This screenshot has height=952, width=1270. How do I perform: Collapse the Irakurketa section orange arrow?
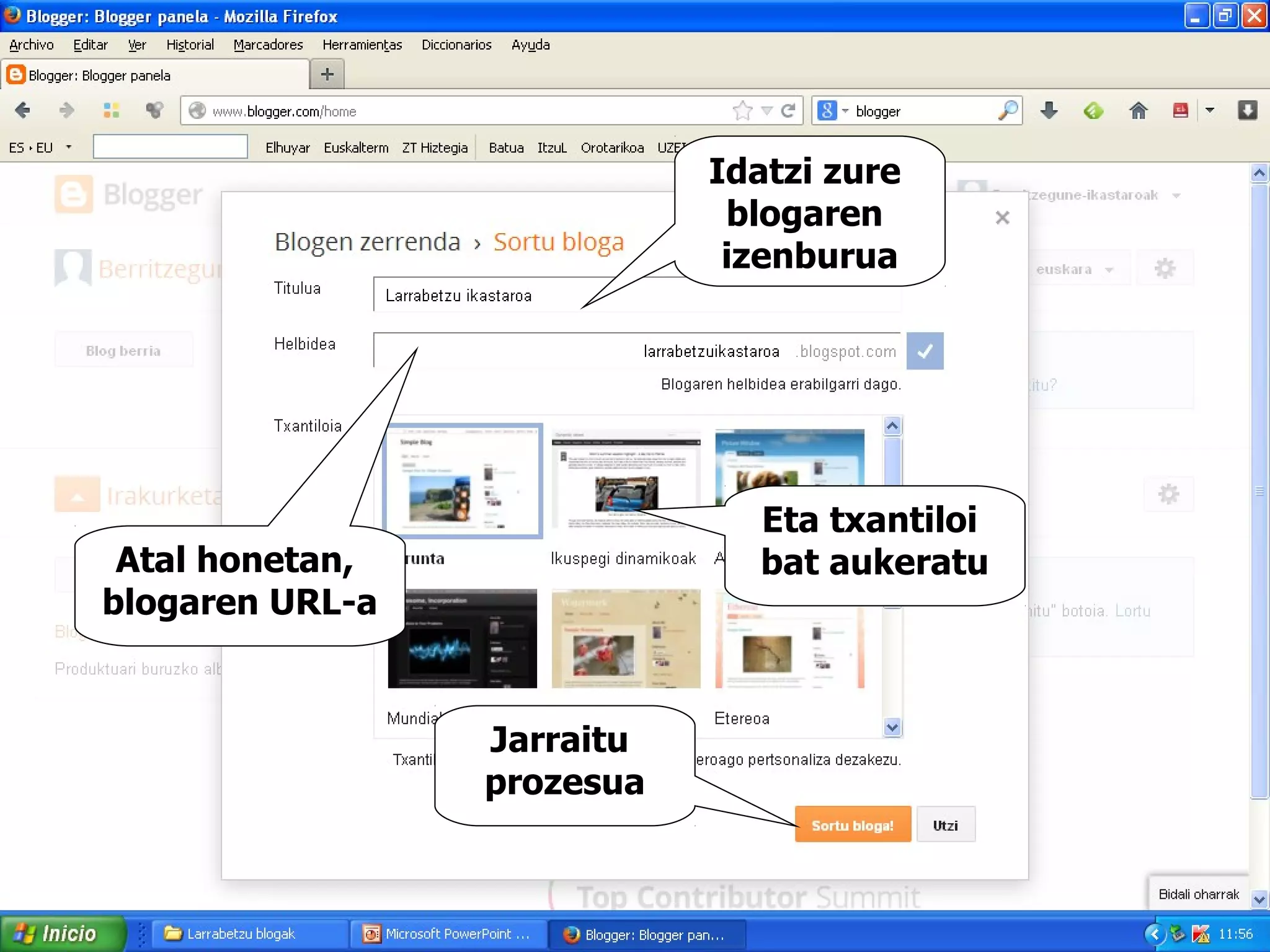click(x=78, y=495)
